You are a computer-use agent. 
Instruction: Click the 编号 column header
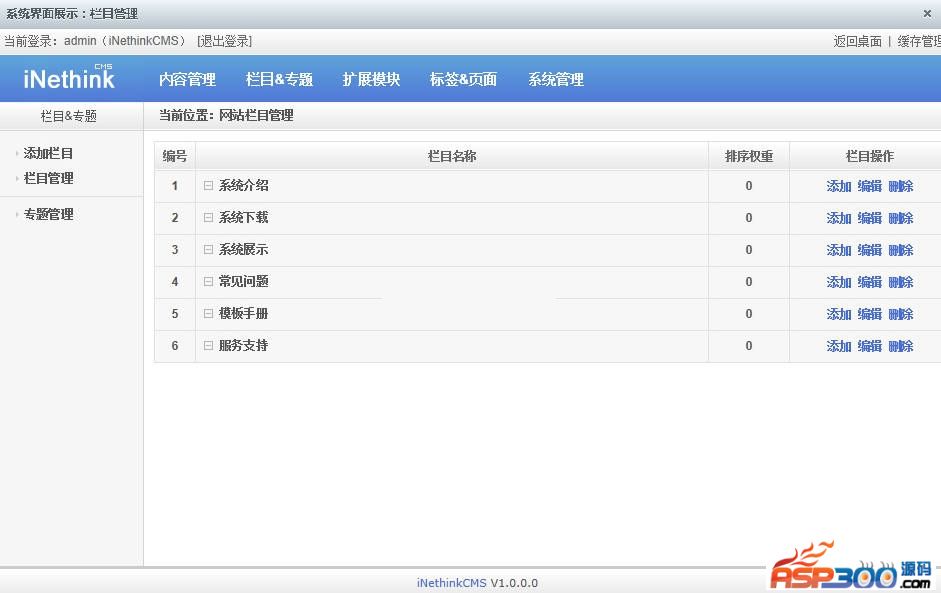click(x=175, y=156)
